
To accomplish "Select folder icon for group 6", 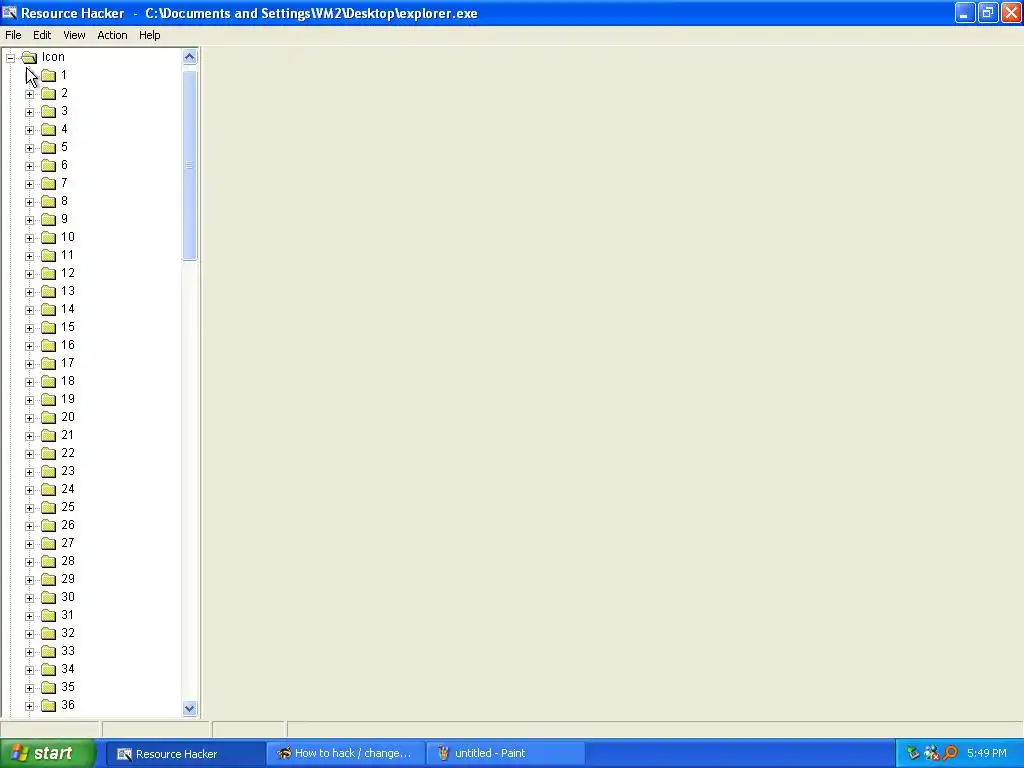I will [x=48, y=166].
